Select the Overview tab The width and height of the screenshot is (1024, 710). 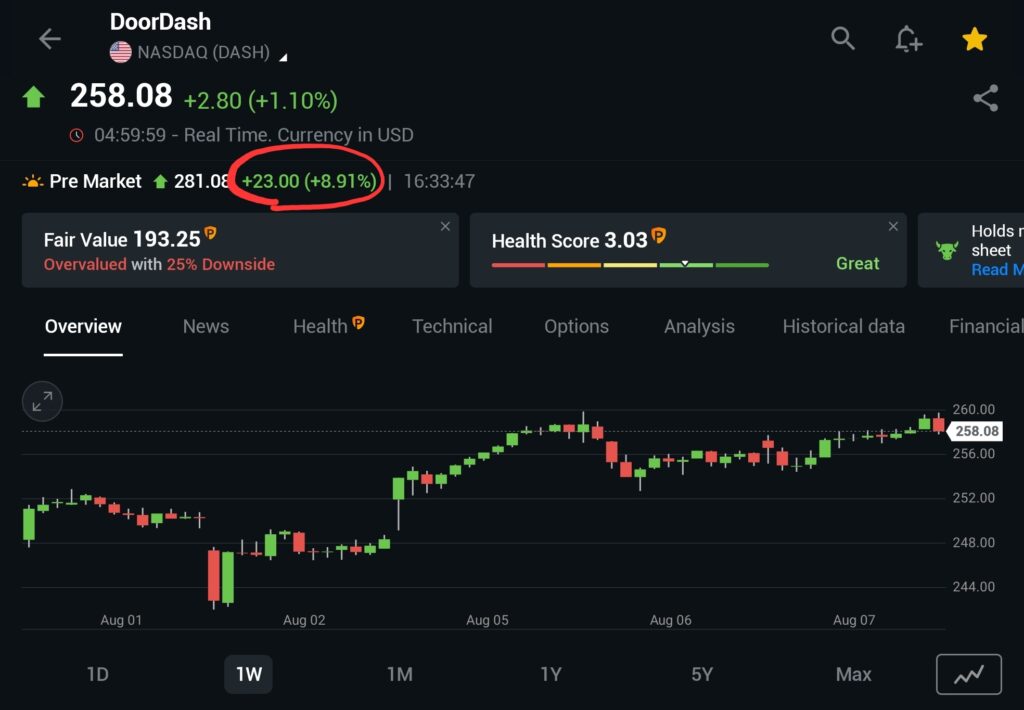[x=83, y=326]
